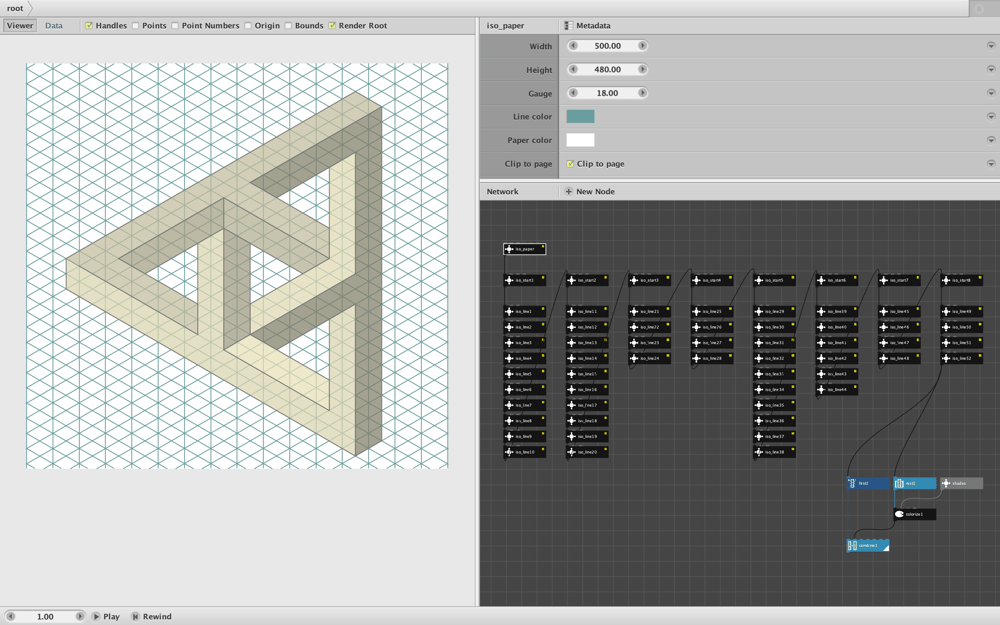Rewind the animation
Viewport: 1000px width, 625px height.
tap(152, 617)
